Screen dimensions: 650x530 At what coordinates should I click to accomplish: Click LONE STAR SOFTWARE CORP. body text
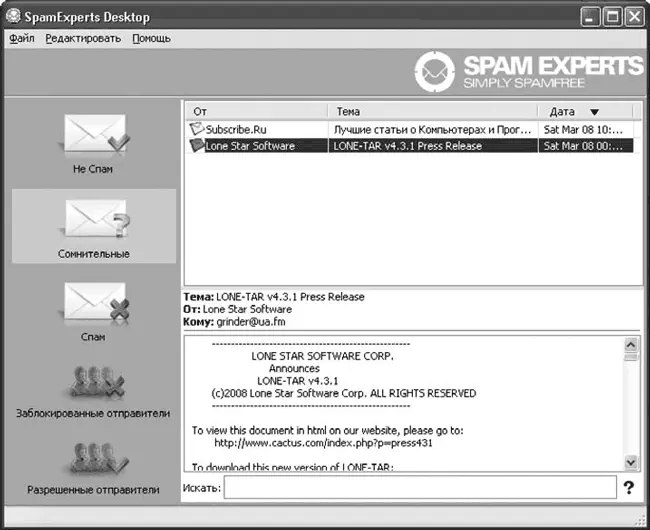(x=323, y=356)
